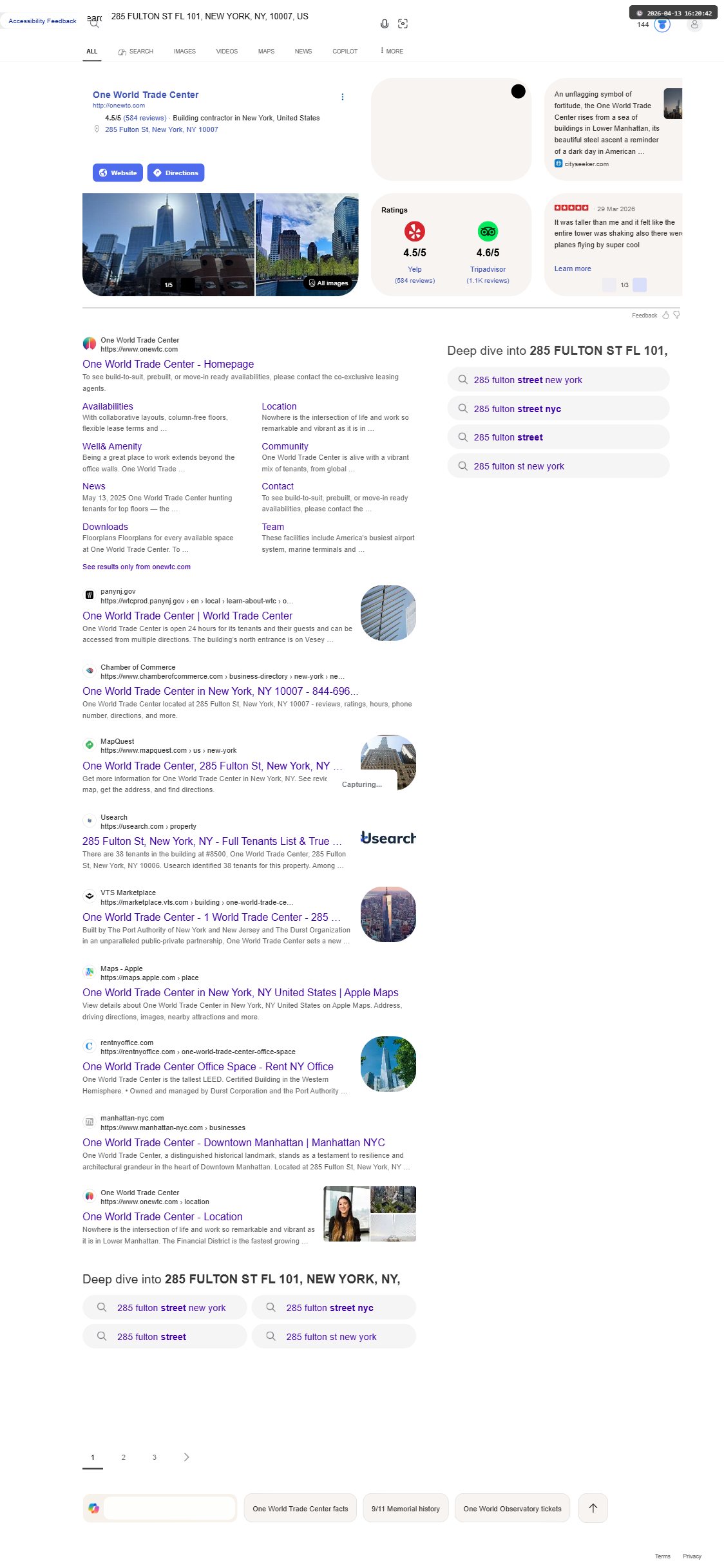The height and width of the screenshot is (1568, 724).
Task: Go to results page 2
Action: [124, 1457]
